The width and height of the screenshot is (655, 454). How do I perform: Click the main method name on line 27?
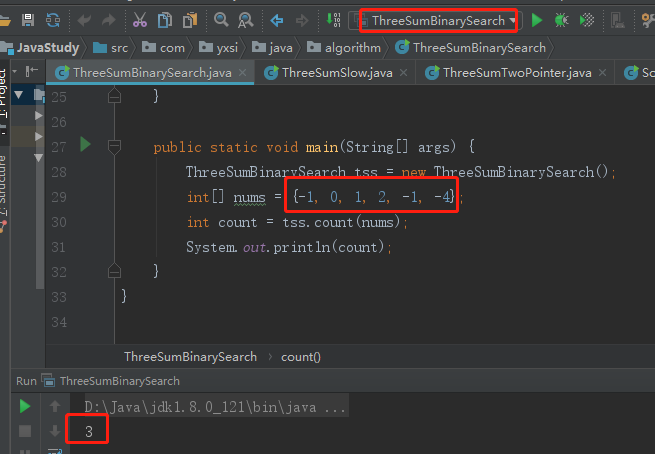pos(322,147)
